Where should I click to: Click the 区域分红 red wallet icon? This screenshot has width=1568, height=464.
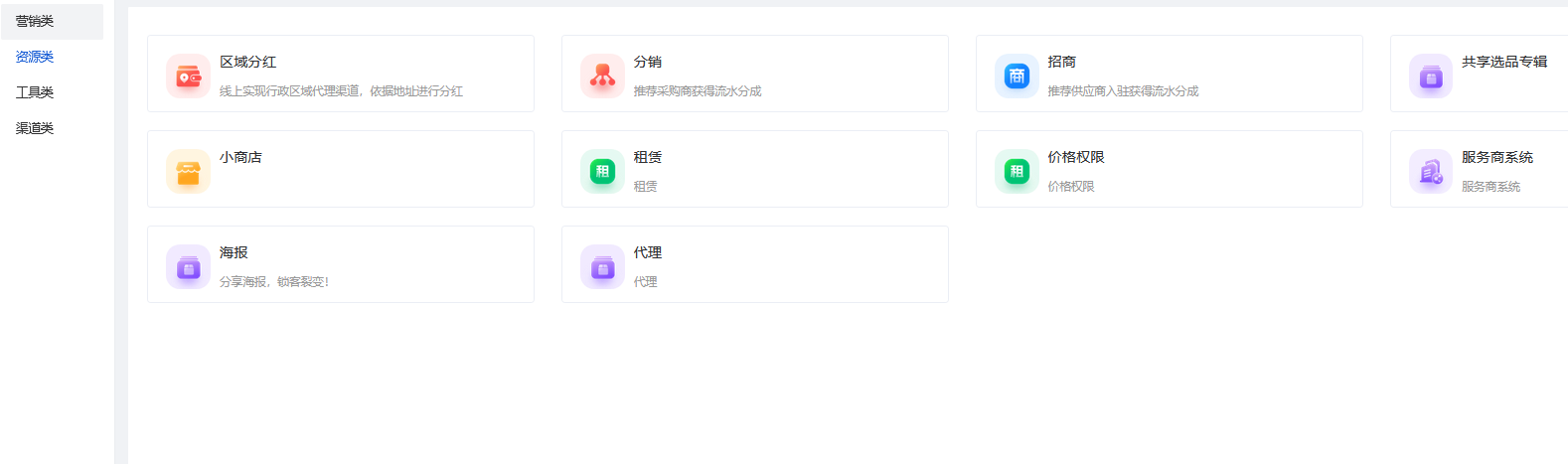click(188, 76)
